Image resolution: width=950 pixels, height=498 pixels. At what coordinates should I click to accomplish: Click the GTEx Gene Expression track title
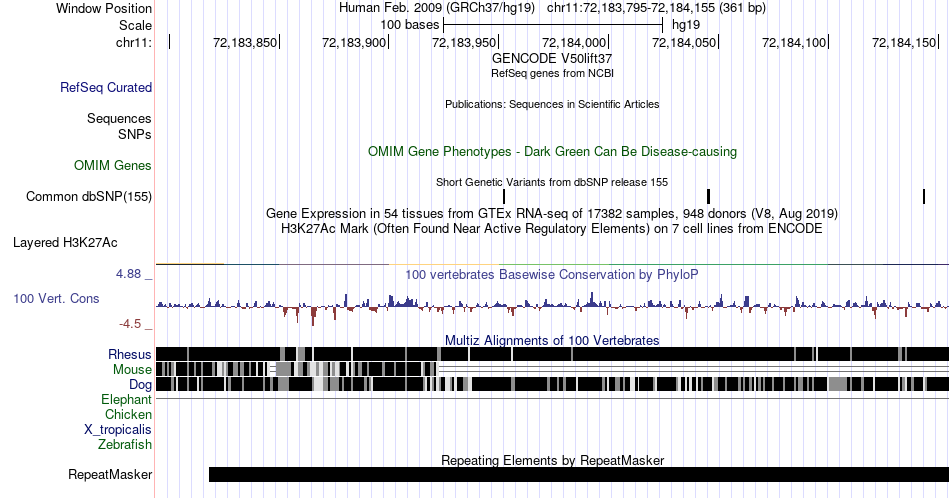click(x=552, y=214)
